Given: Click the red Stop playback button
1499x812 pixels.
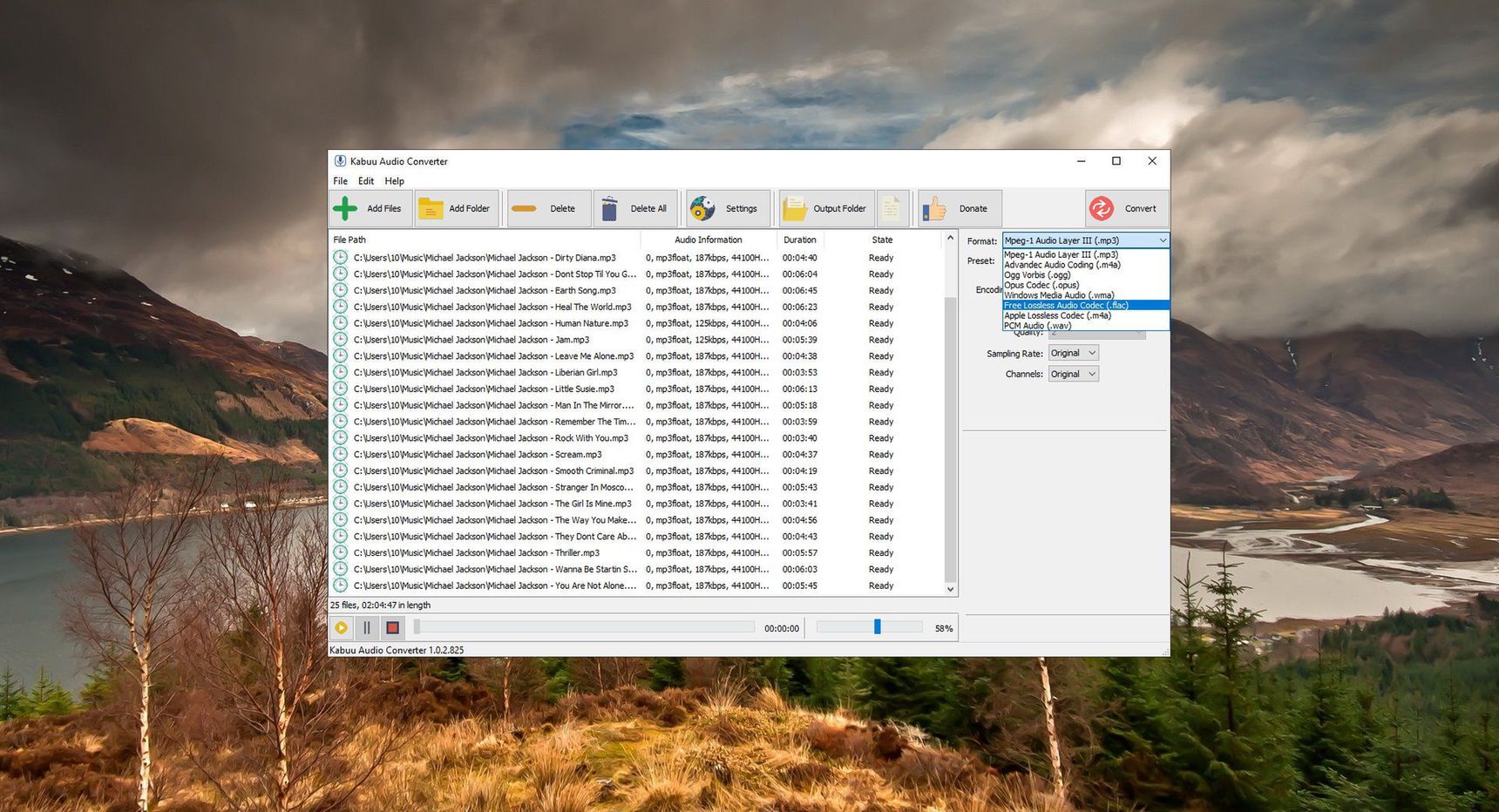Looking at the screenshot, I should point(392,627).
